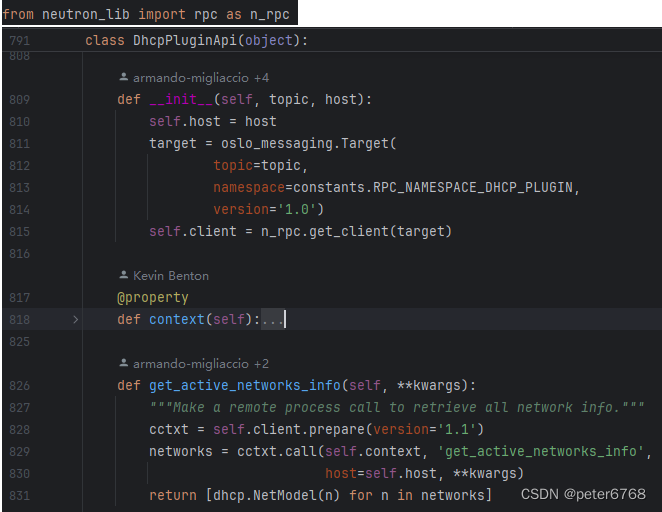662x512 pixels.
Task: Click 'self.host = host' on line 810
Action: tap(213, 122)
